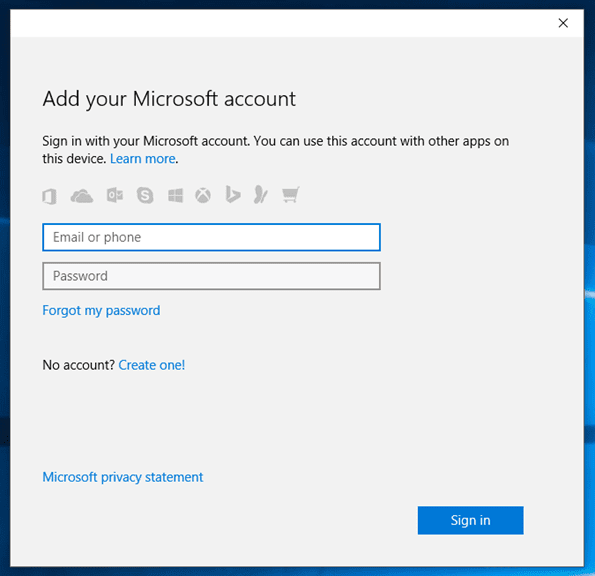Viewport: 595px width, 576px height.
Task: Click the MSN butterfly icon
Action: click(x=261, y=195)
